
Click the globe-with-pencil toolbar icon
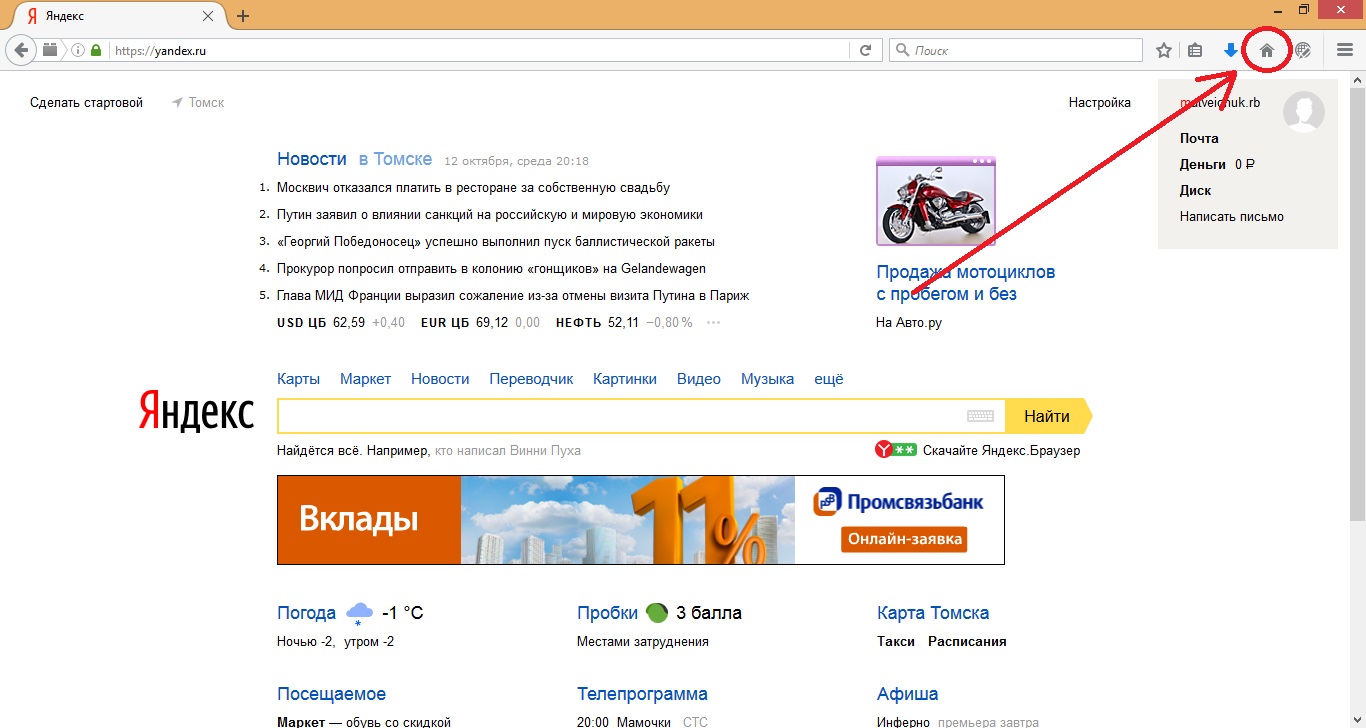(x=1303, y=50)
